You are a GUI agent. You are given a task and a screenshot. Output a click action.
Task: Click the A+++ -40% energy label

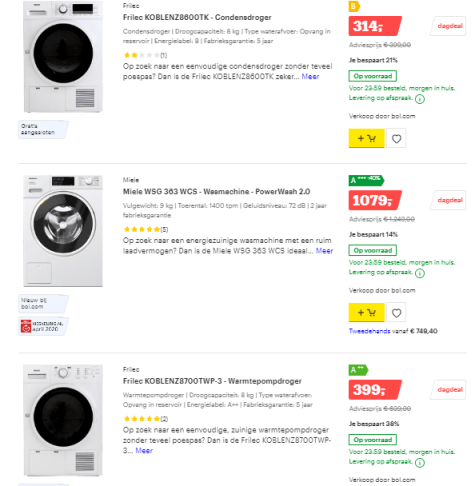point(366,180)
